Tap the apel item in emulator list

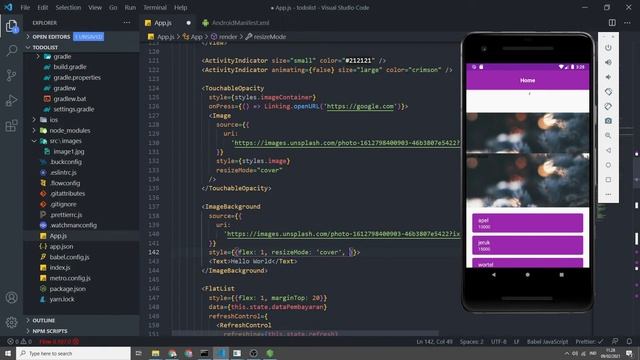click(x=527, y=223)
